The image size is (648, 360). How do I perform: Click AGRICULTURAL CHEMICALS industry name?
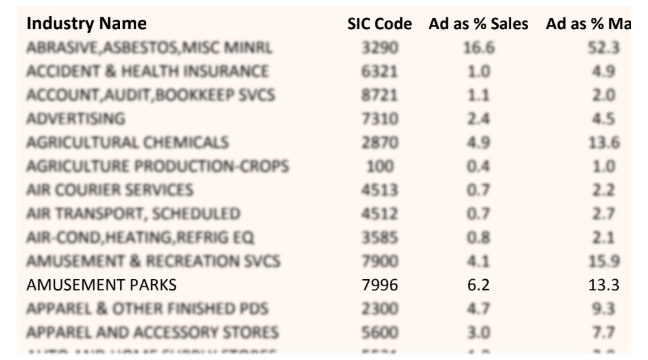(x=127, y=142)
